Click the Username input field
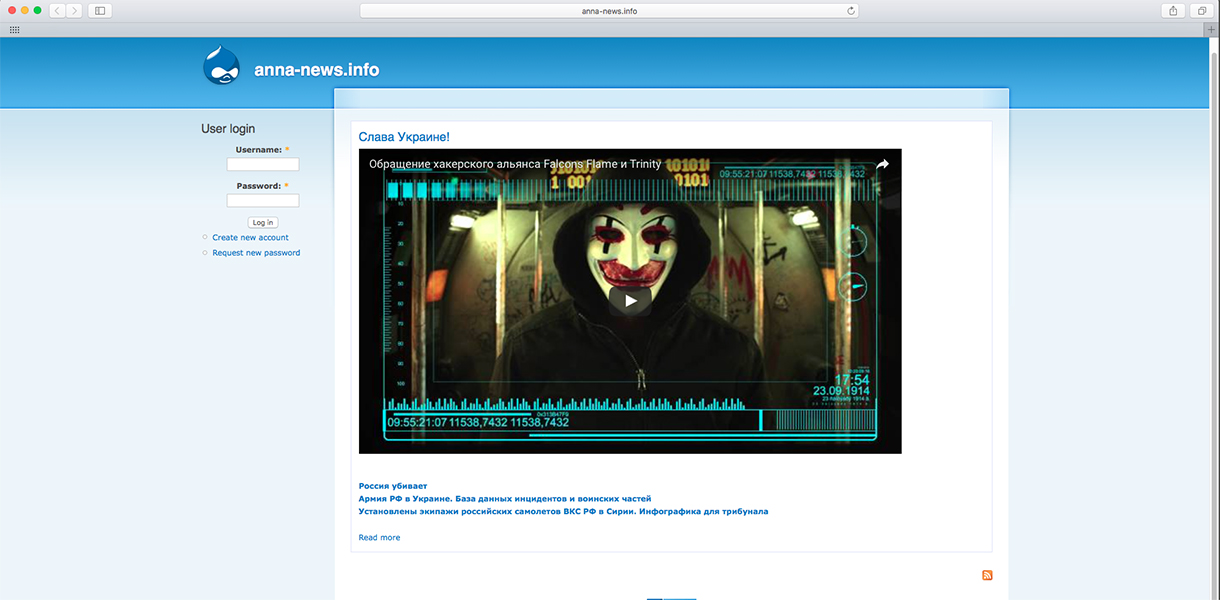 262,164
